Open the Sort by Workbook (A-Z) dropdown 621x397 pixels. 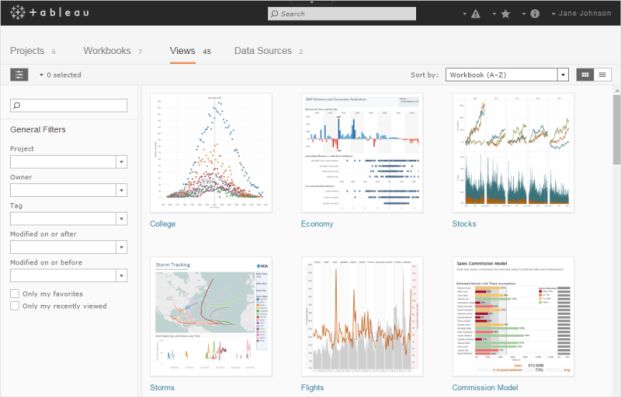(x=507, y=74)
